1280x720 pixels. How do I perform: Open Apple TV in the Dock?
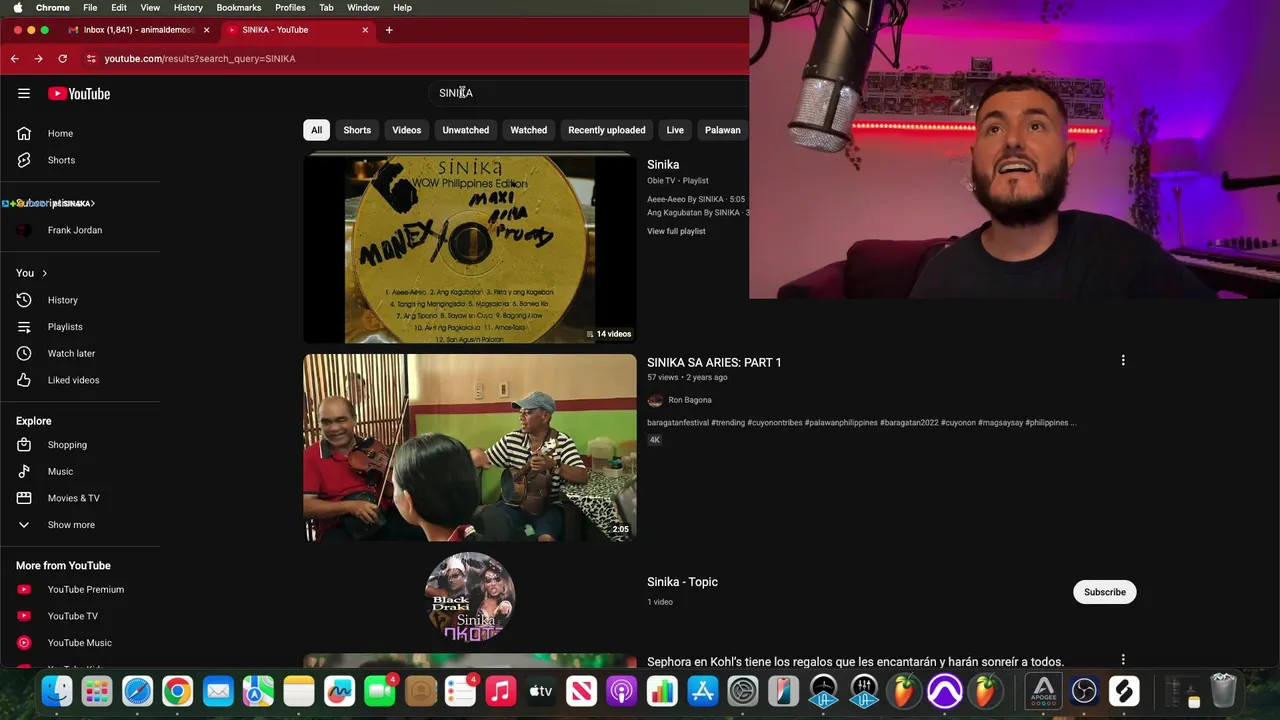(x=541, y=691)
